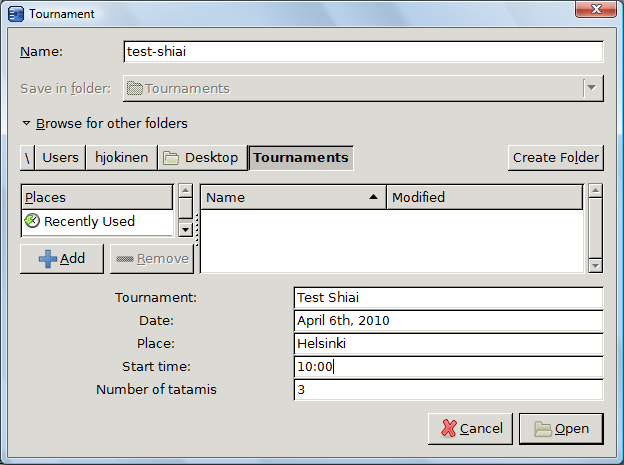The width and height of the screenshot is (624, 465).
Task: Select the Tournaments path button
Action: (x=301, y=158)
